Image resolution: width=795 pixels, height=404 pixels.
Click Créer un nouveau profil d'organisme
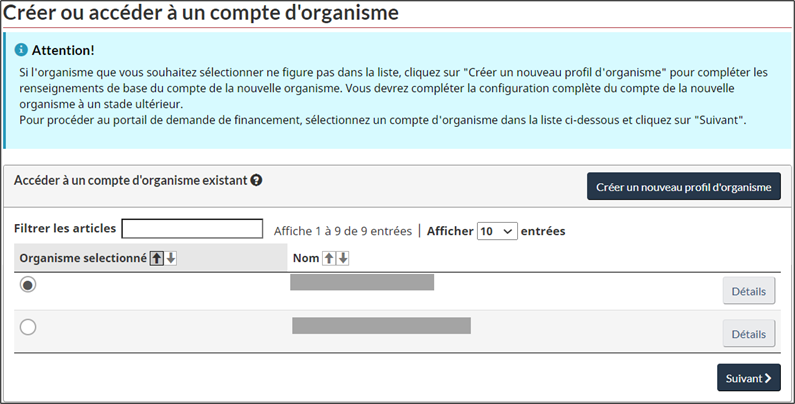point(683,187)
